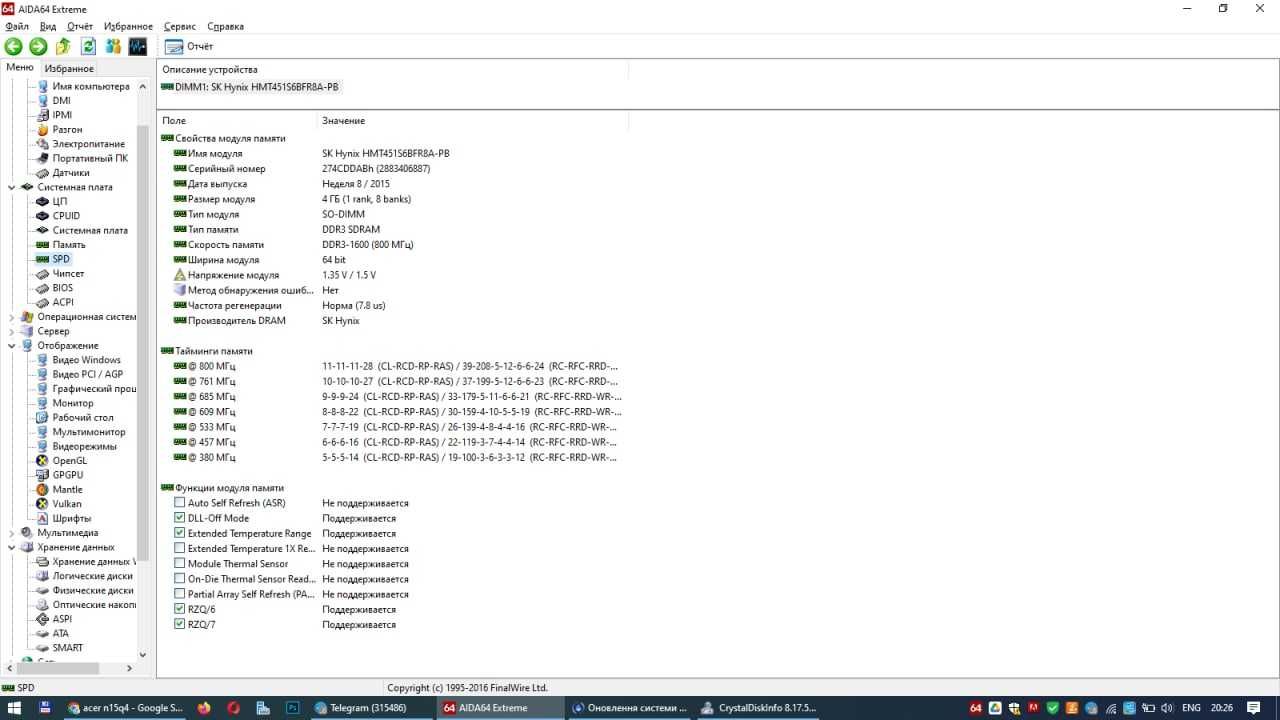Open the Память memory page
Viewport: 1280px width, 720px height.
tap(69, 244)
